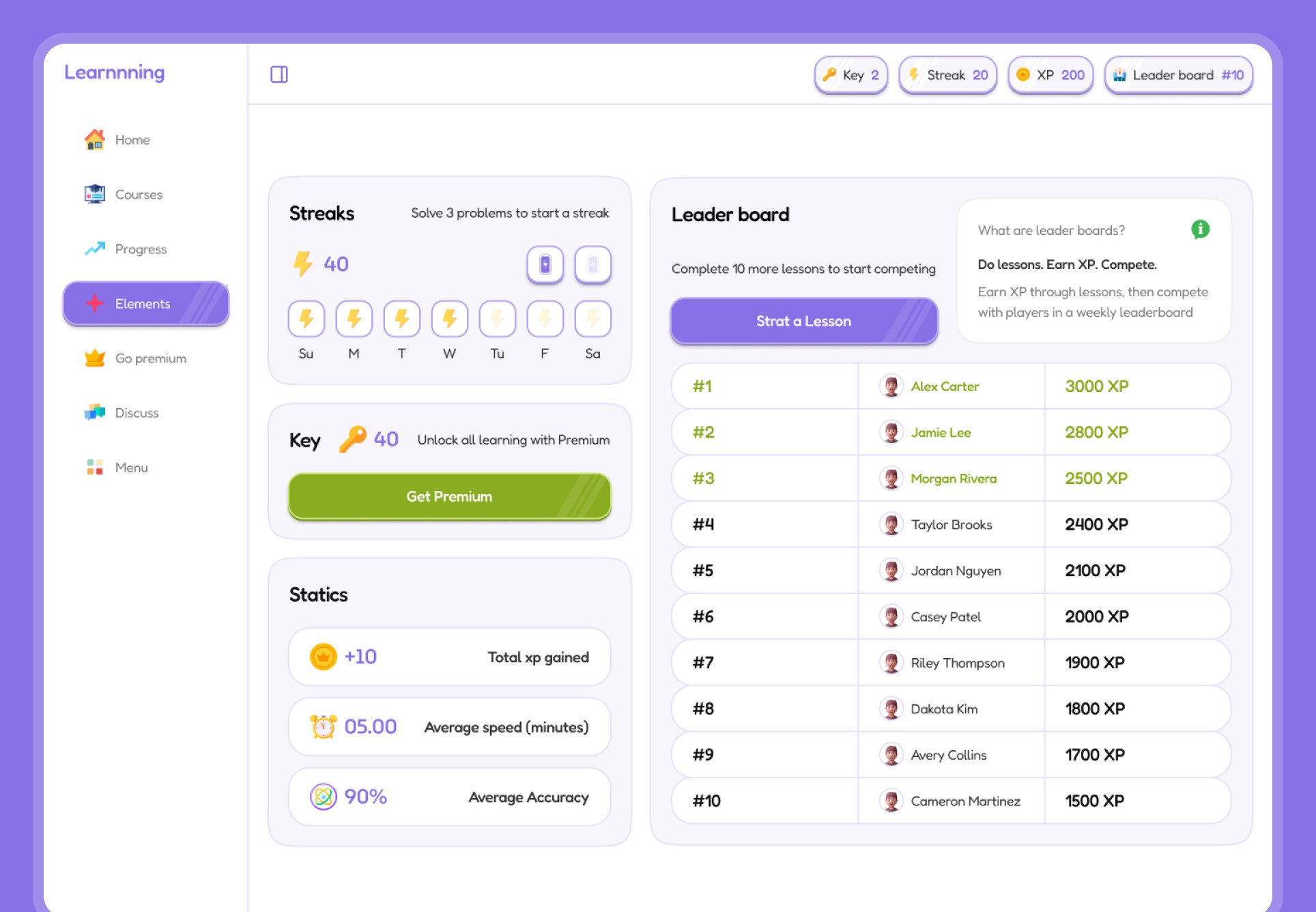Click the key icon in Key card

pos(352,439)
